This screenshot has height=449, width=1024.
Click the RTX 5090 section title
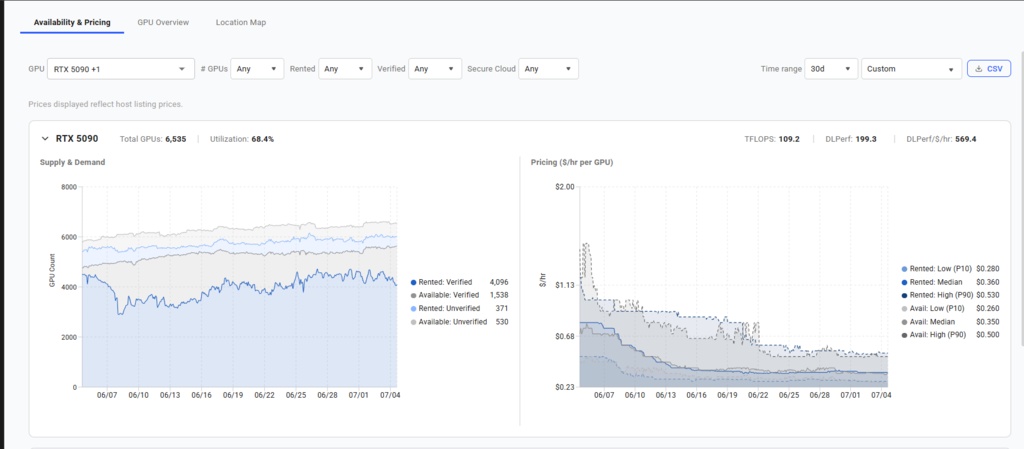pos(77,138)
